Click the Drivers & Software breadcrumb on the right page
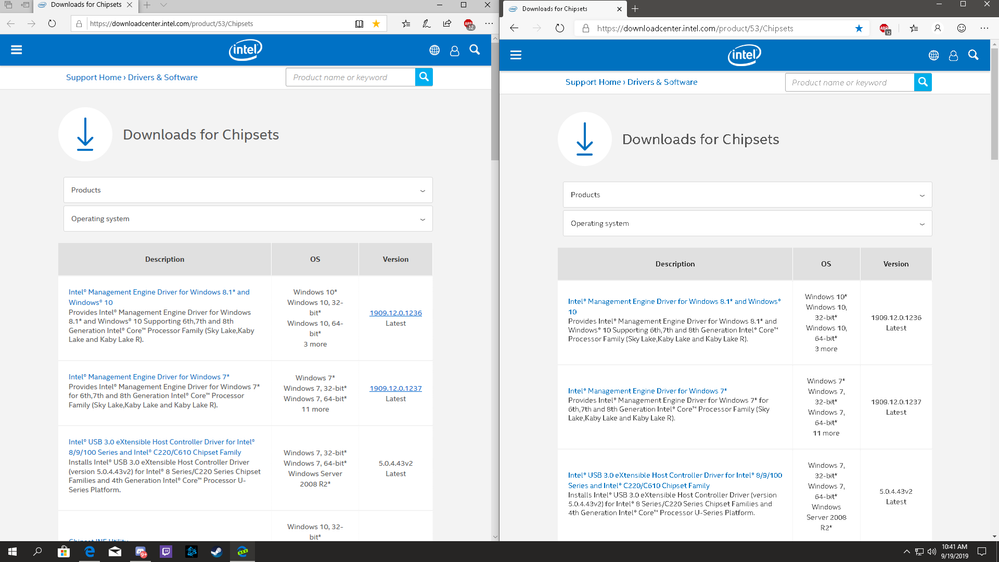 (x=662, y=82)
